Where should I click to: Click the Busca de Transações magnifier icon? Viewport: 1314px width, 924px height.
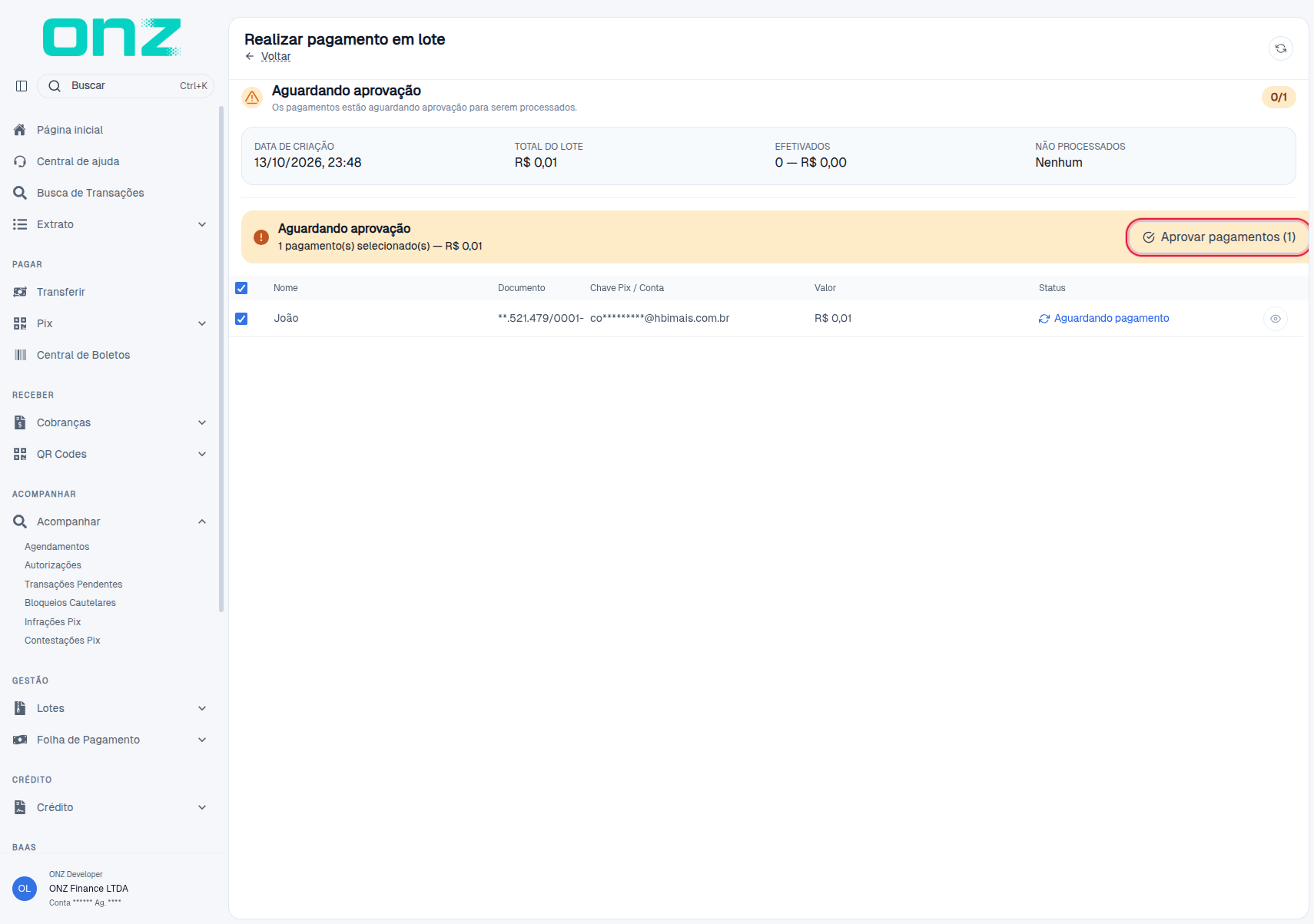(20, 193)
